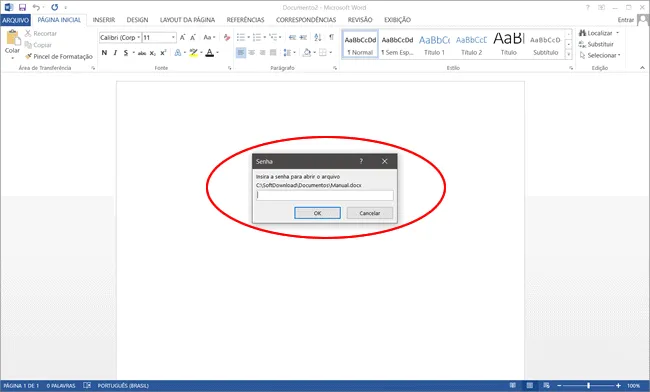The image size is (650, 392).
Task: Click Localizar find button
Action: point(596,33)
